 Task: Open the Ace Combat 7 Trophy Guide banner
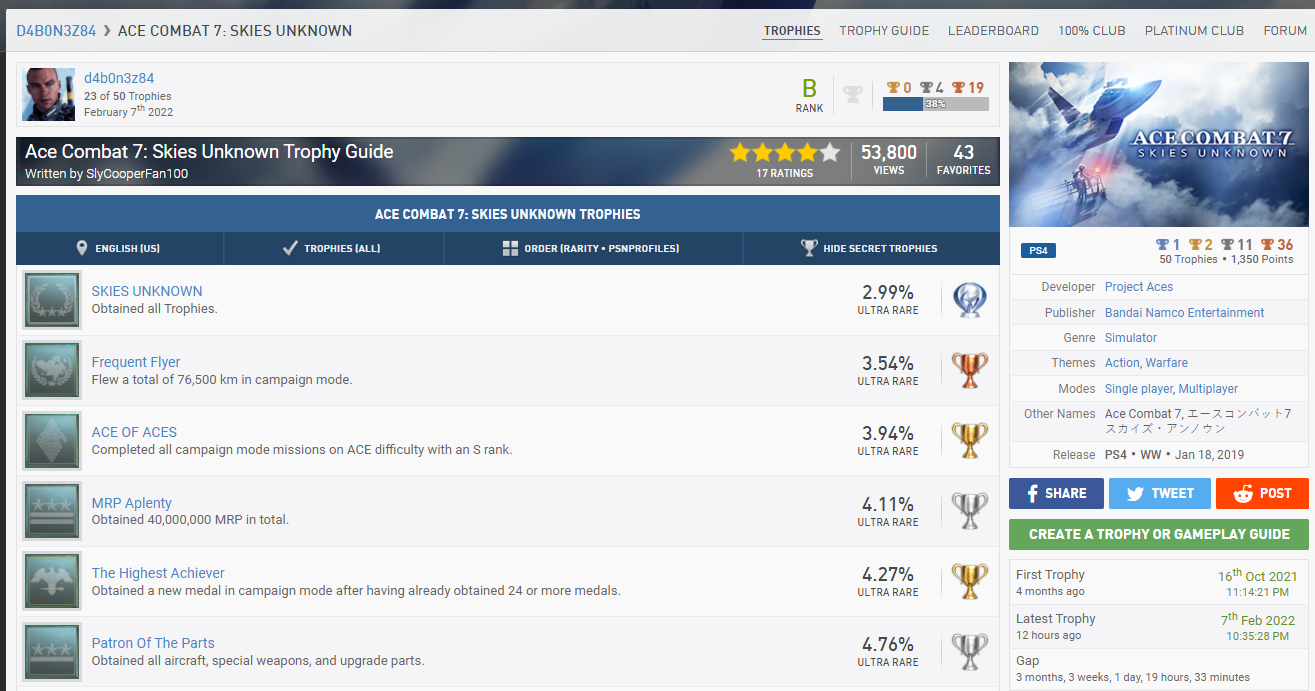(x=508, y=161)
